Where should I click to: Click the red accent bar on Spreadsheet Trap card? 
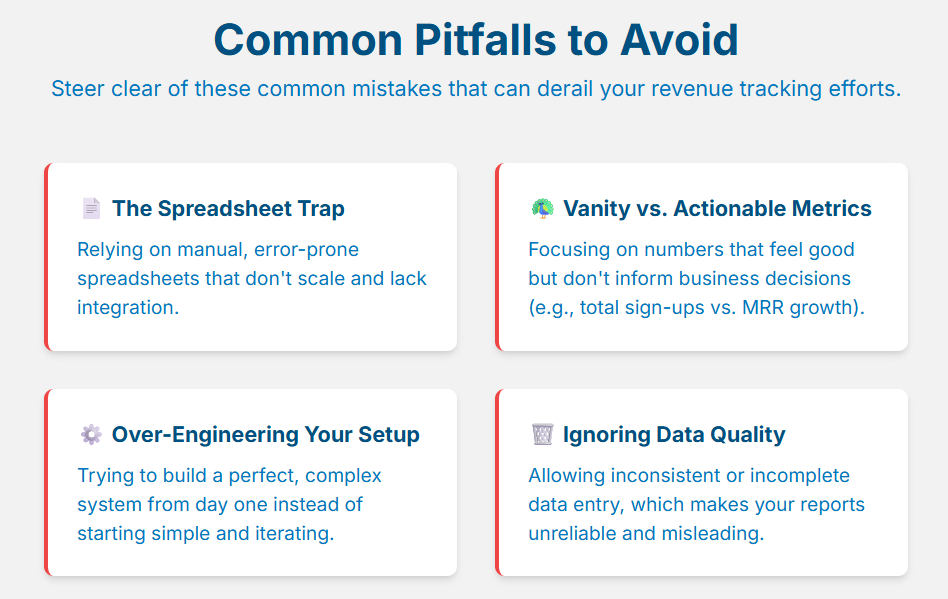(x=47, y=257)
